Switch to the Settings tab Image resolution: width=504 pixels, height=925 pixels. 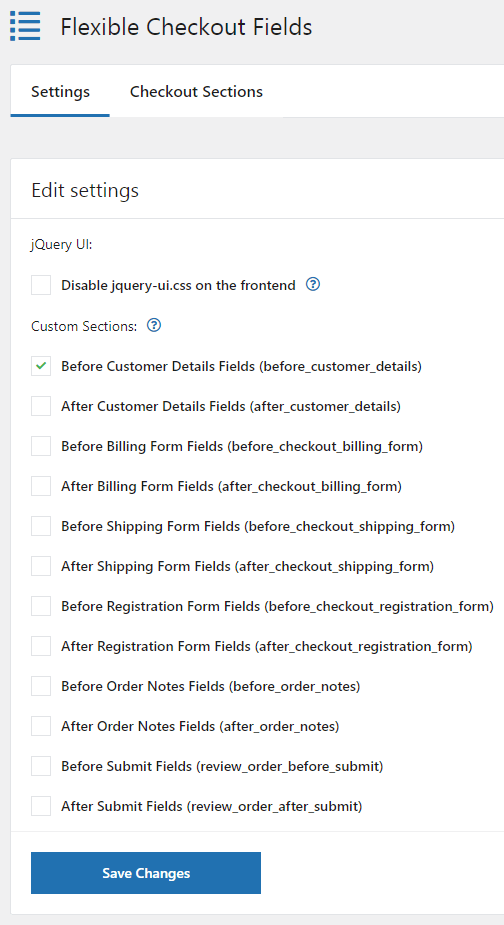pos(60,92)
